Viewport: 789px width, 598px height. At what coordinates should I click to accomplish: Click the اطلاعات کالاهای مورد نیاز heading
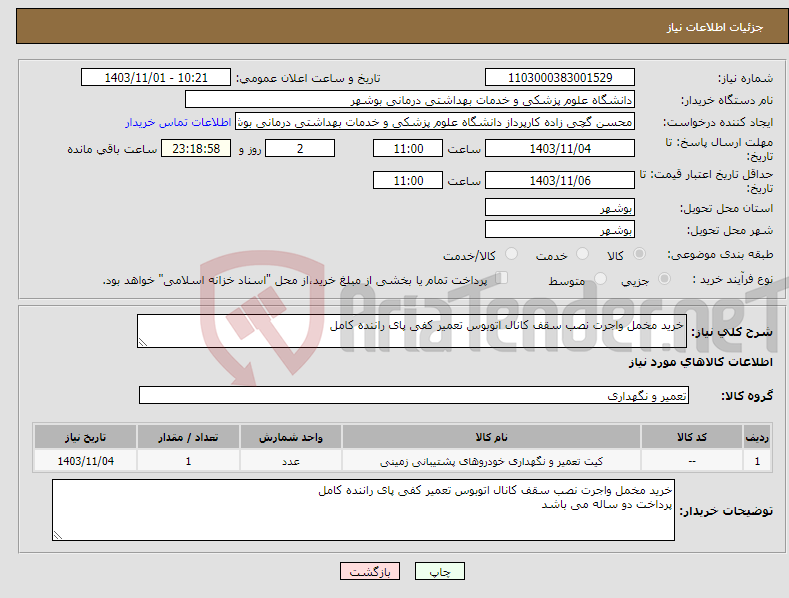click(x=700, y=362)
